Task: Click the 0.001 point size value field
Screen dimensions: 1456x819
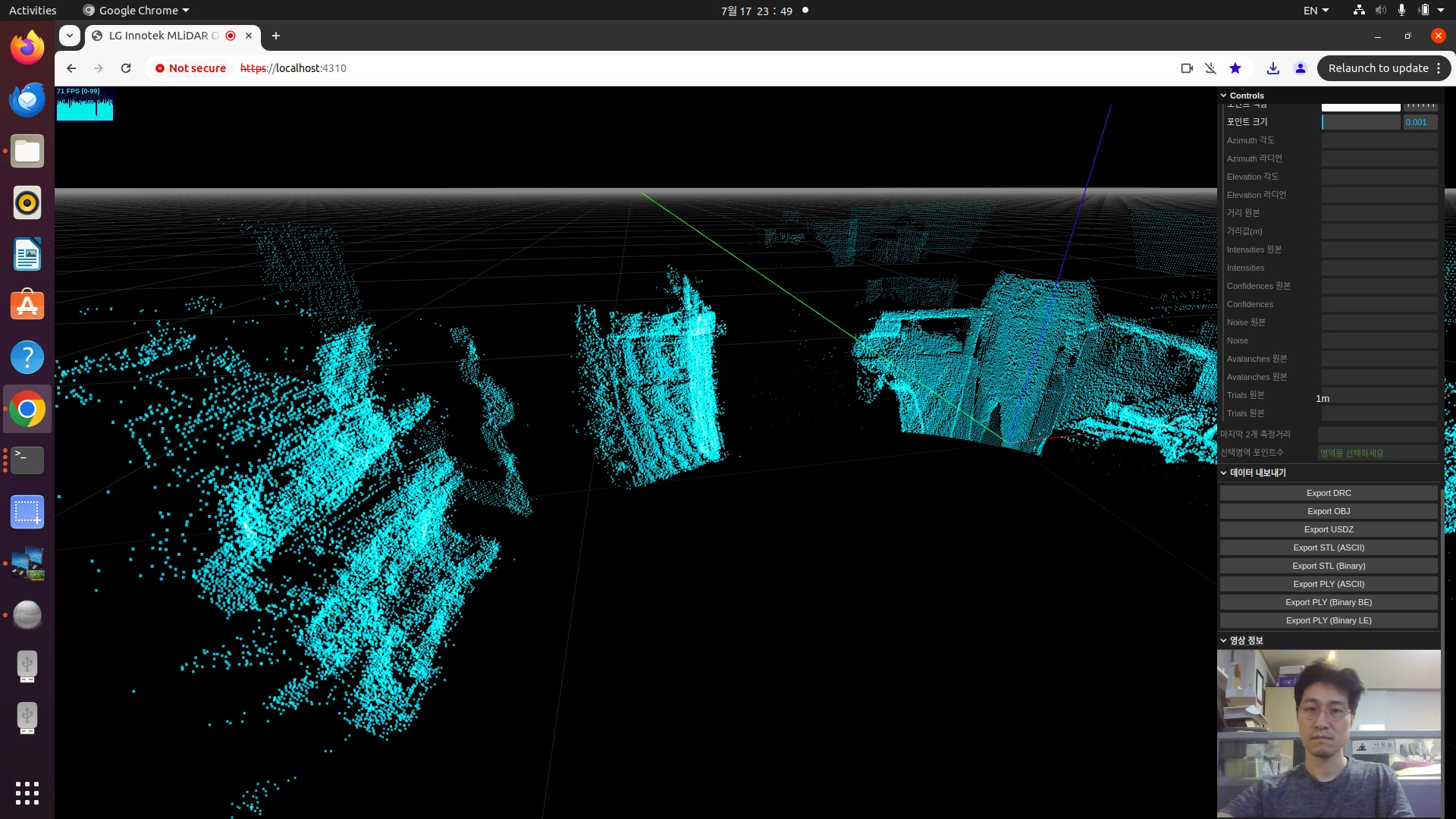Action: [1420, 122]
